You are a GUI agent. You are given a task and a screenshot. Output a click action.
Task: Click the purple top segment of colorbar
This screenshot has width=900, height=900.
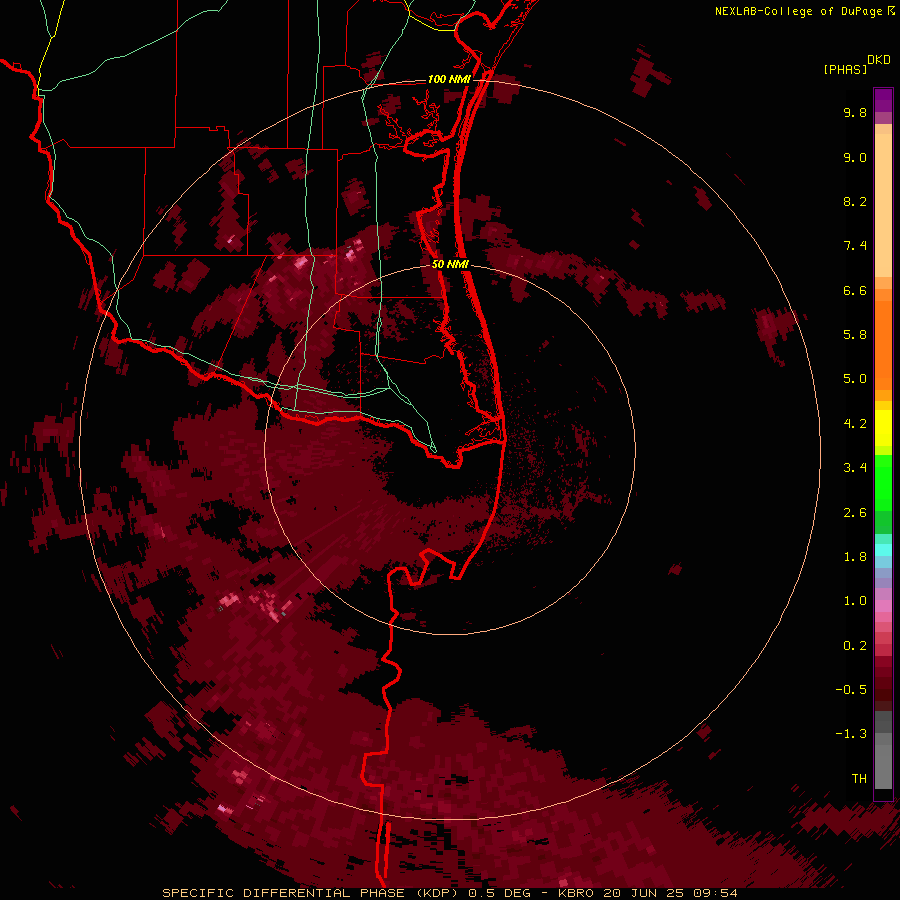[x=883, y=100]
